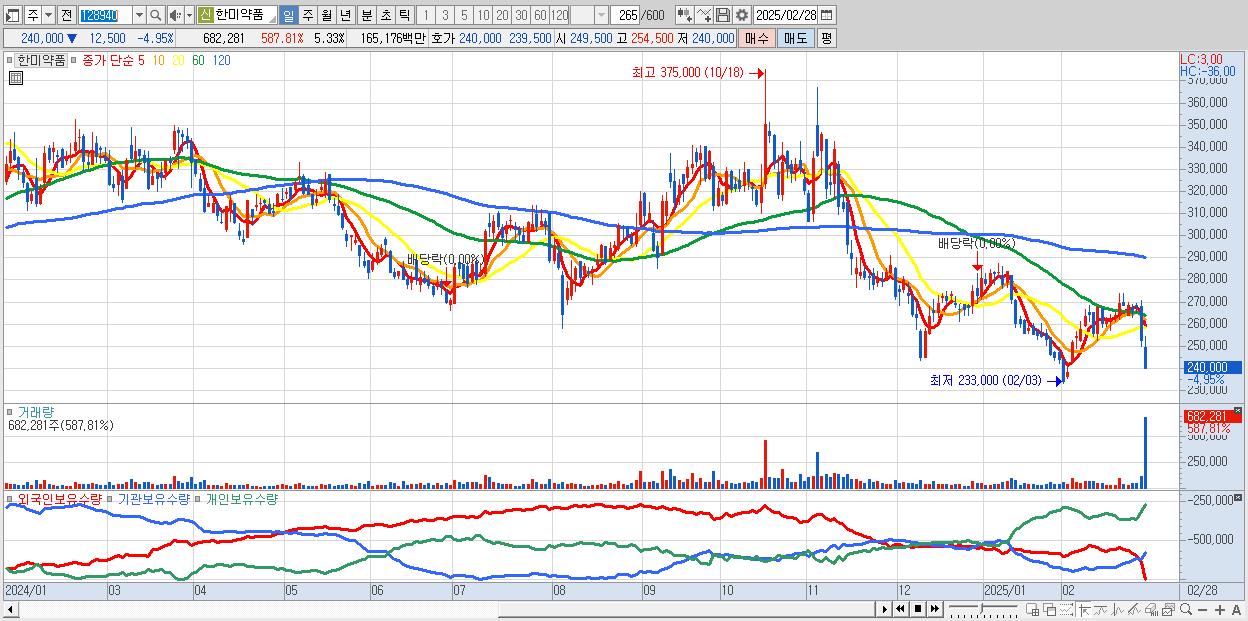The height and width of the screenshot is (621, 1248).
Task: Choose the 60 interval button
Action: click(540, 15)
